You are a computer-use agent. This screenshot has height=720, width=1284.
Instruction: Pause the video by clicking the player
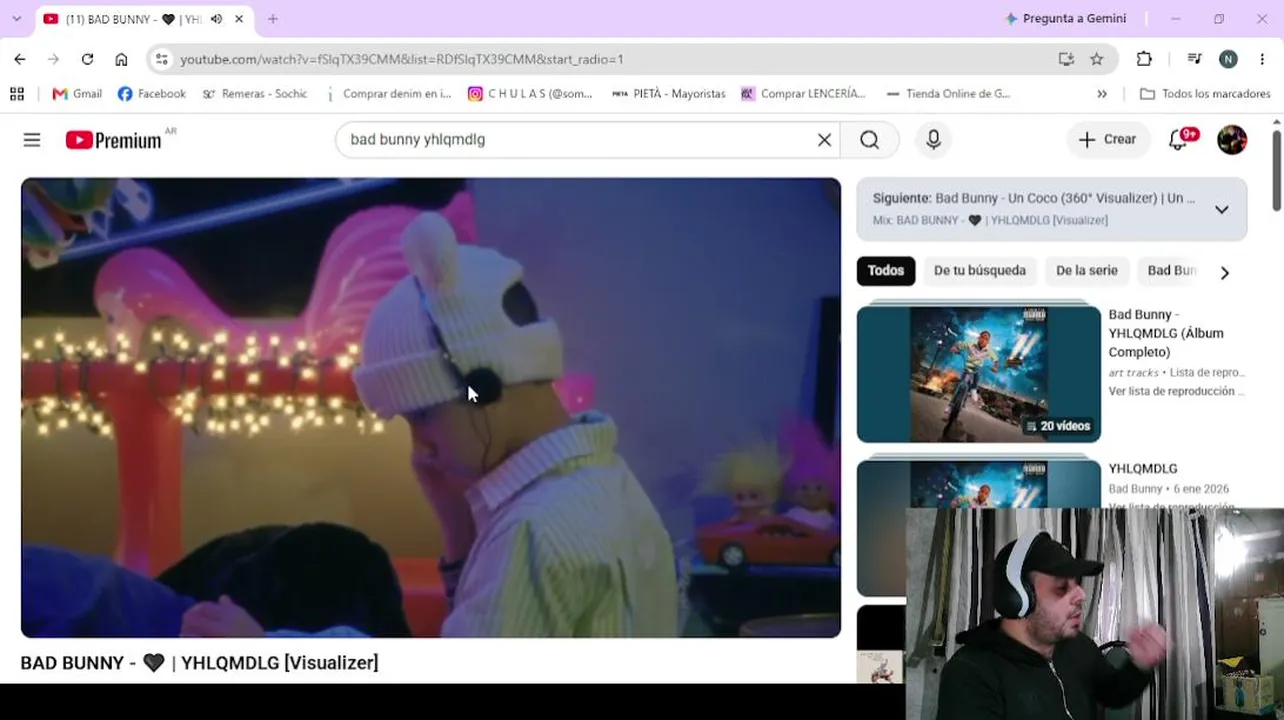pyautogui.click(x=431, y=408)
